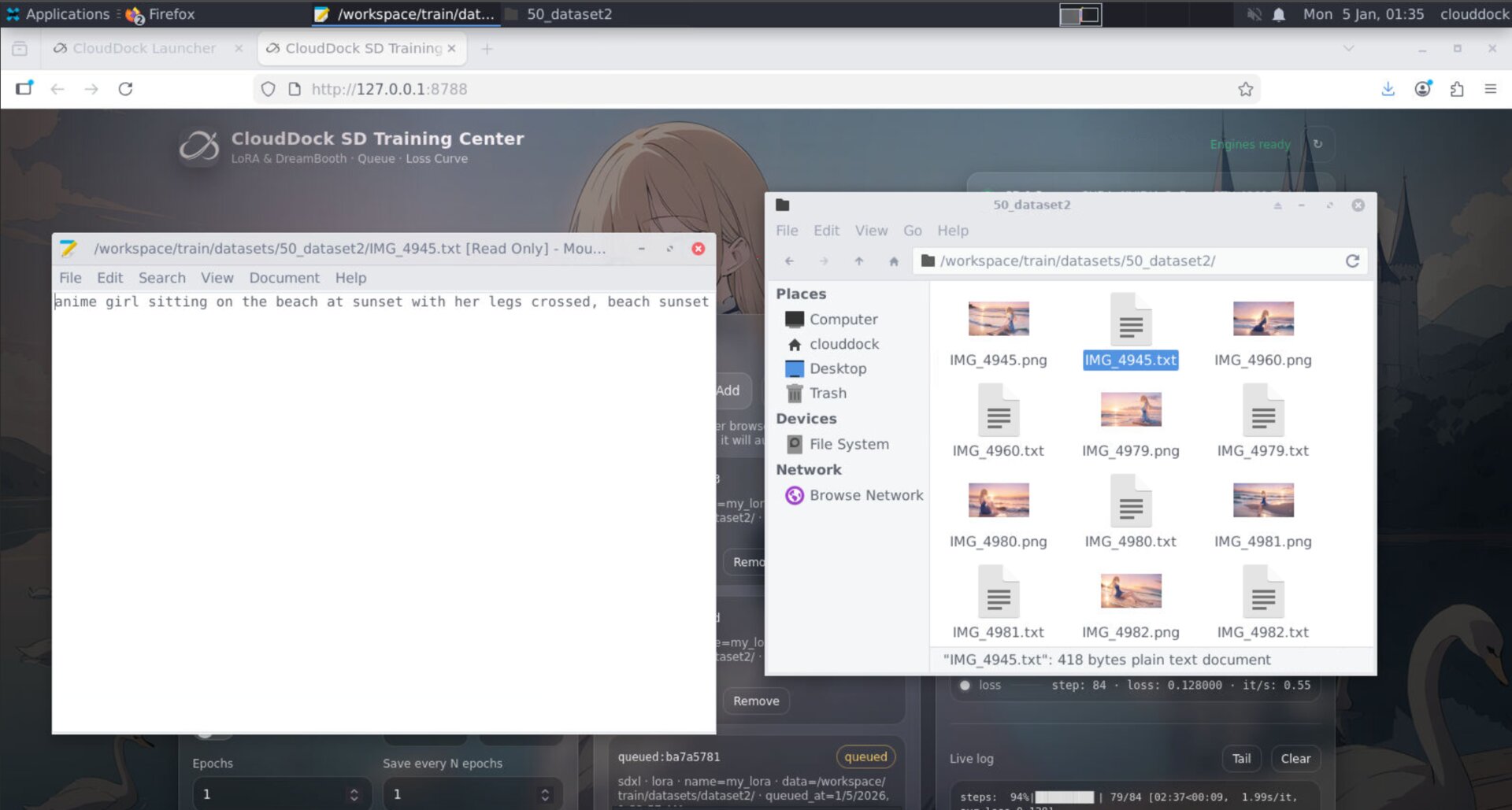Switch to CloudDock Launcher browser tab
The image size is (1512, 810).
(144, 48)
